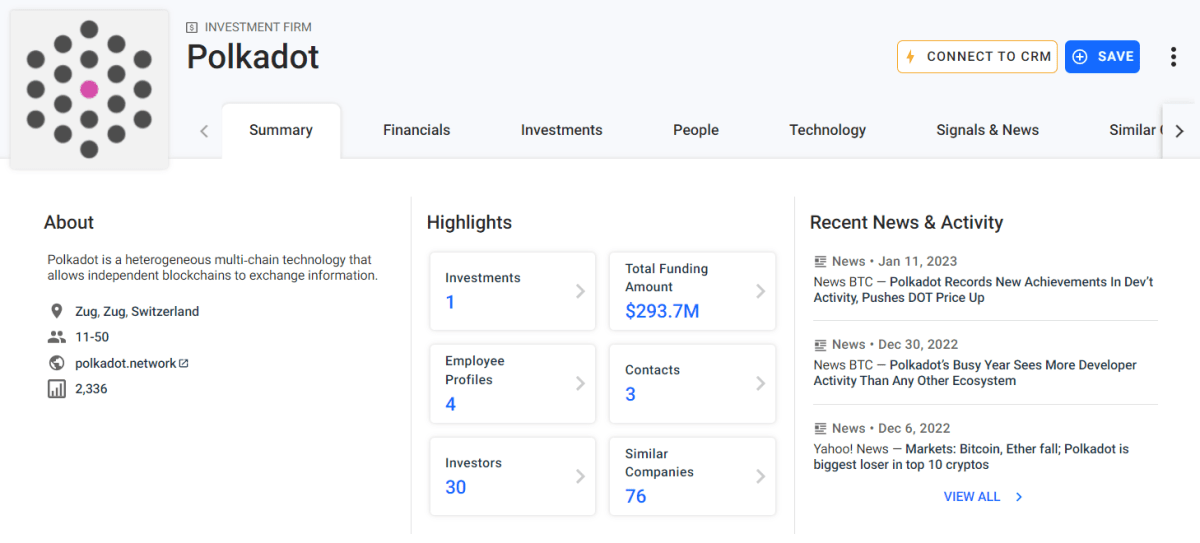
Task: Expand Investments card chevron
Action: pyautogui.click(x=580, y=291)
